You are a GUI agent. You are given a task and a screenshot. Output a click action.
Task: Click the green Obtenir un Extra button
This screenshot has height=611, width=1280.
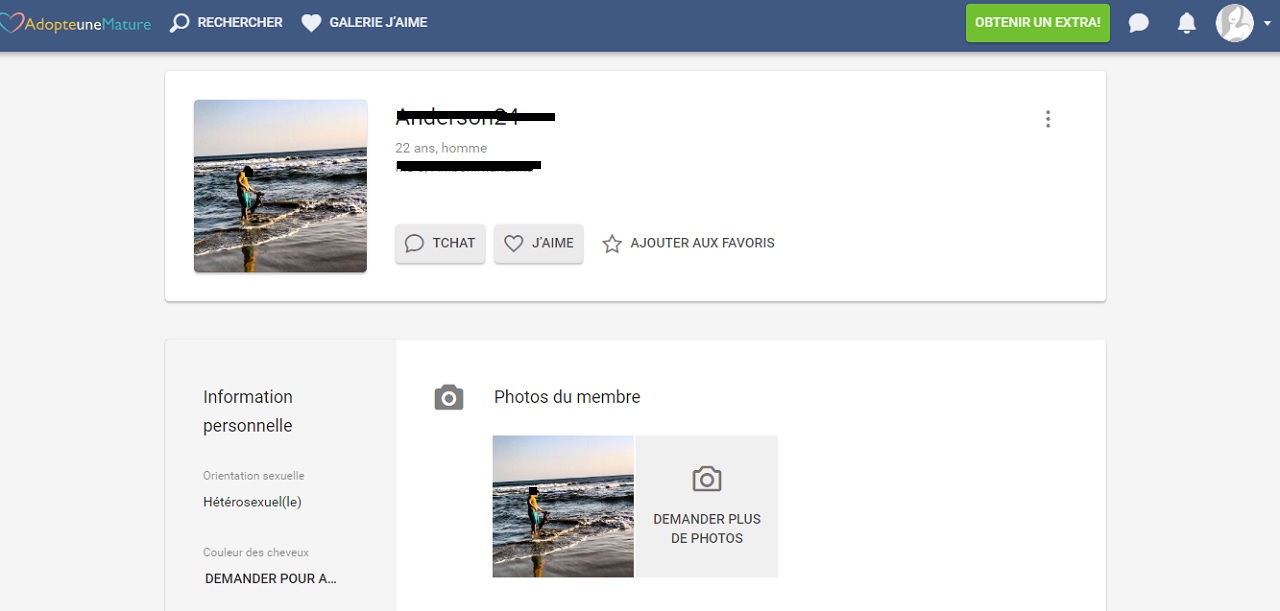tap(1037, 22)
